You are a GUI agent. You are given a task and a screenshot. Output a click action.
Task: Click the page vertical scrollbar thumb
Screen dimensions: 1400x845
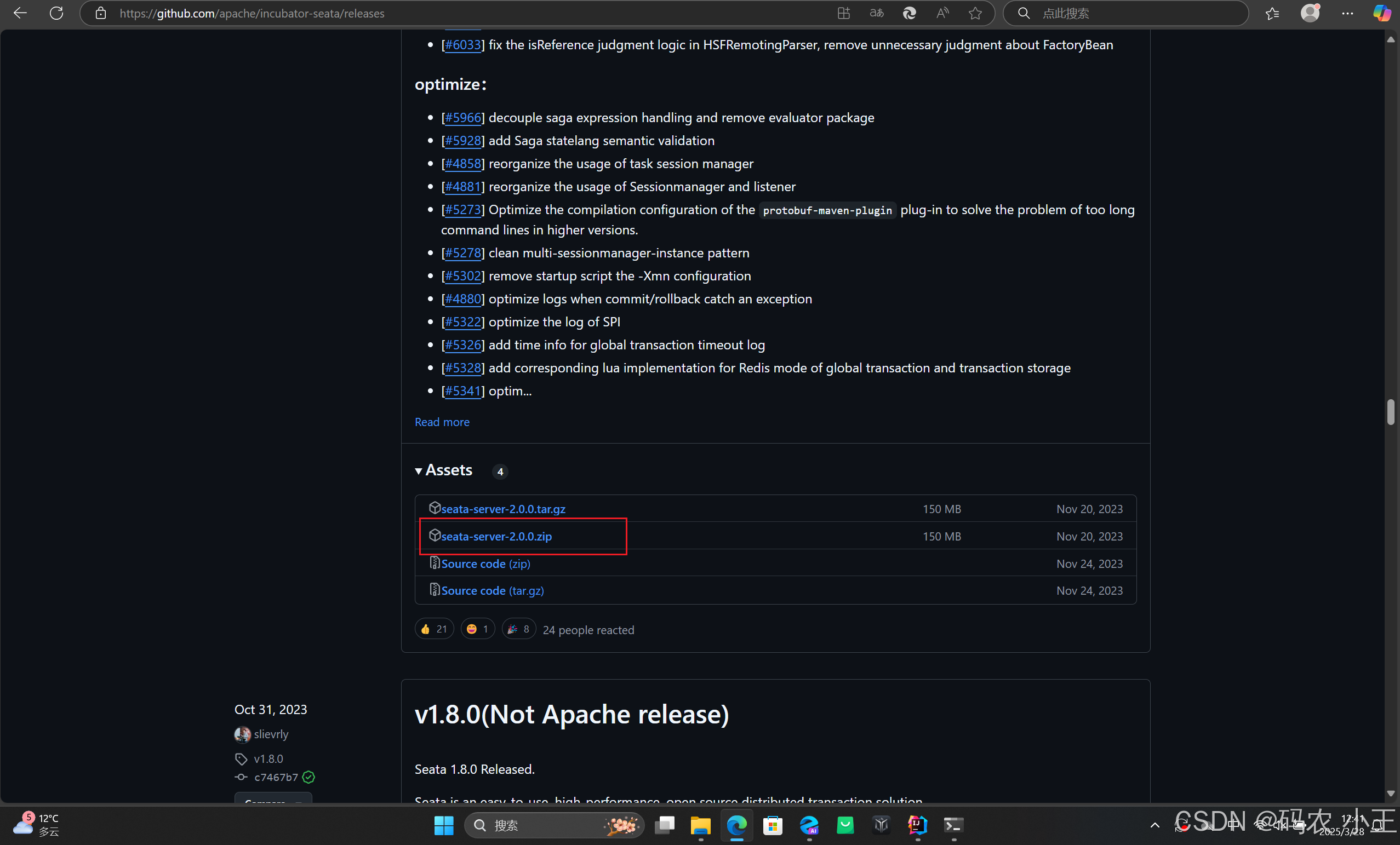coord(1390,412)
